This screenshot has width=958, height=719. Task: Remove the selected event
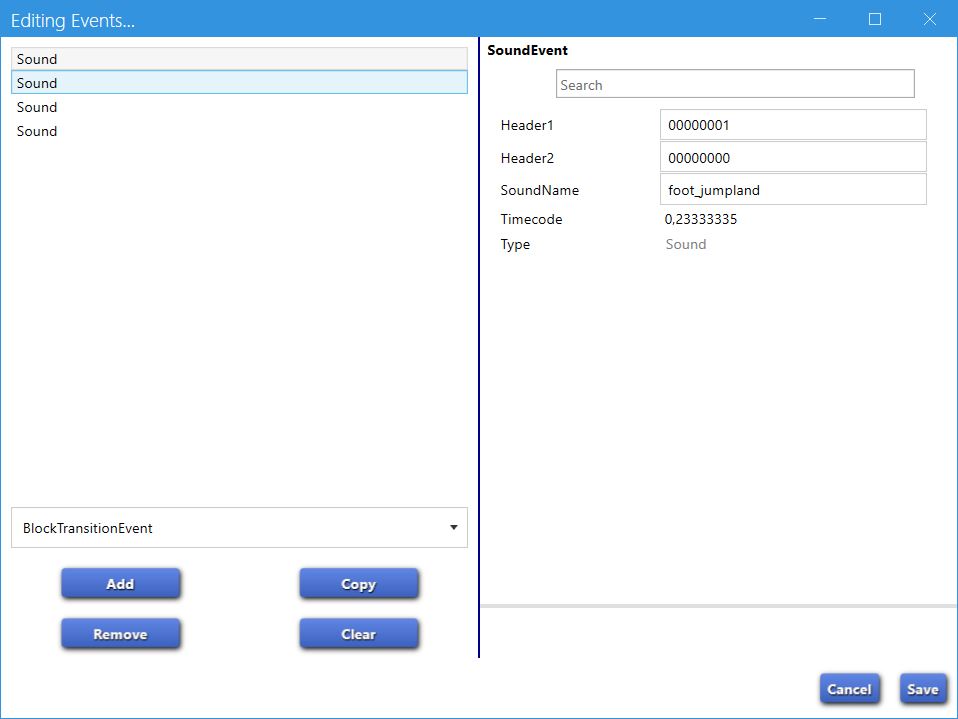pyautogui.click(x=120, y=633)
